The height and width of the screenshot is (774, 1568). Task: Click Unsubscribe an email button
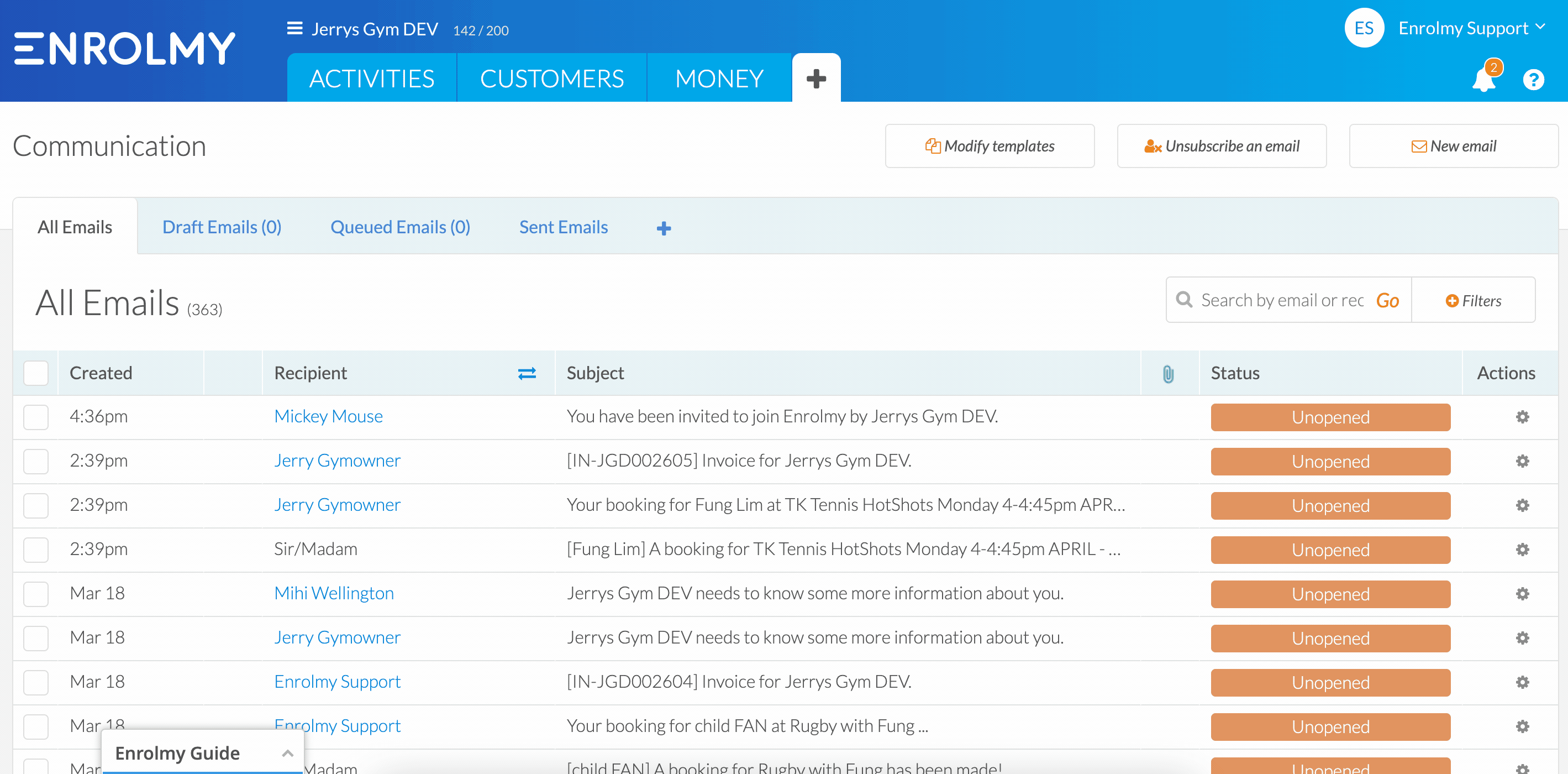[1221, 146]
